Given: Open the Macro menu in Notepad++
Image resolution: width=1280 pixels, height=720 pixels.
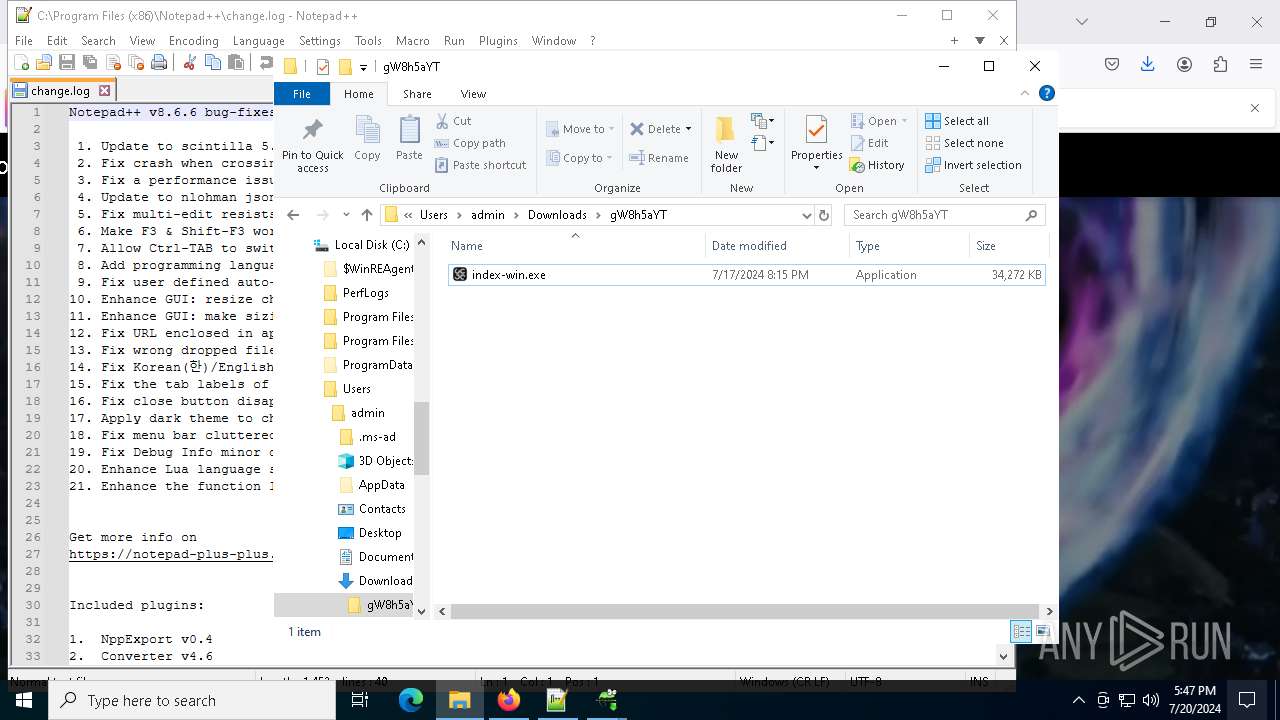Looking at the screenshot, I should [x=412, y=41].
